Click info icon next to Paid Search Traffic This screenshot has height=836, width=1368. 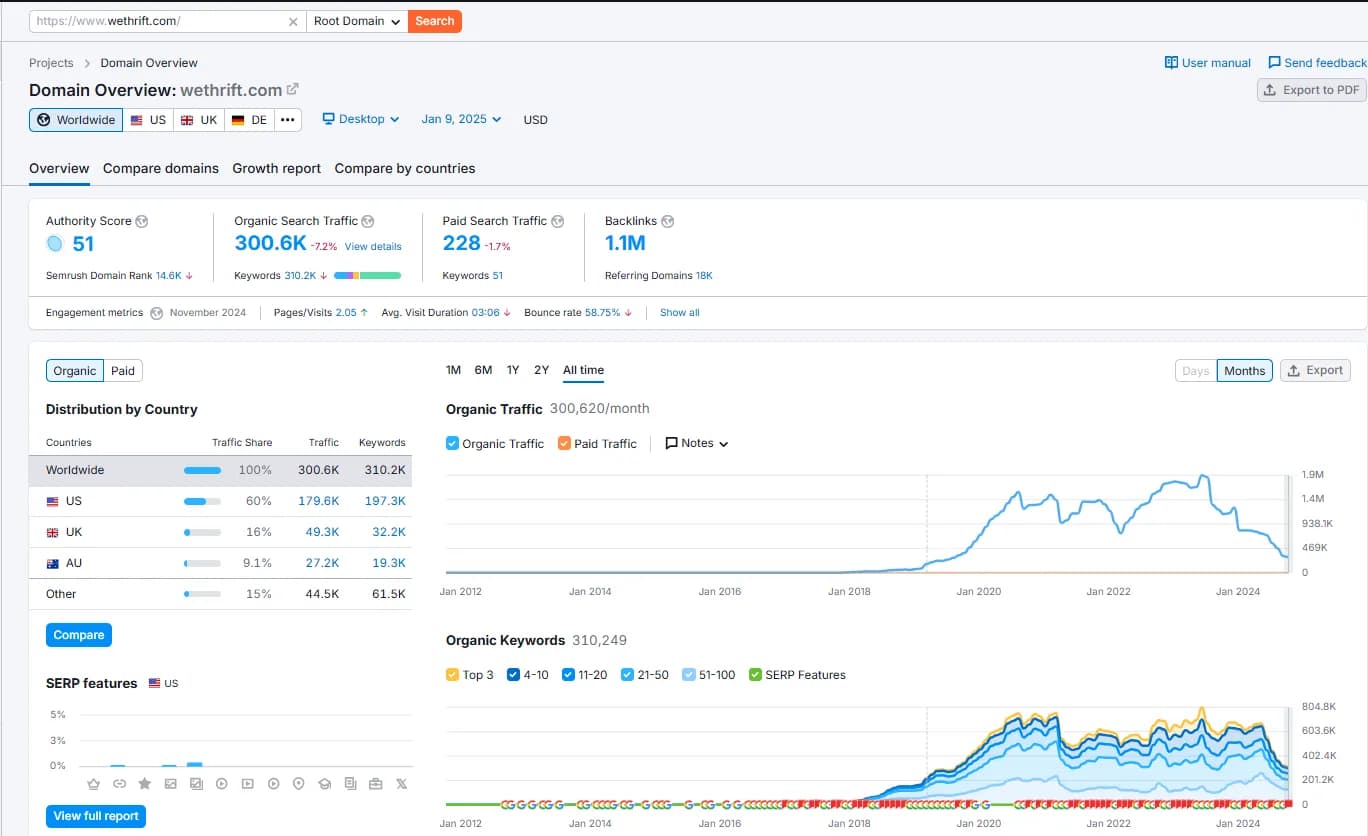point(558,221)
